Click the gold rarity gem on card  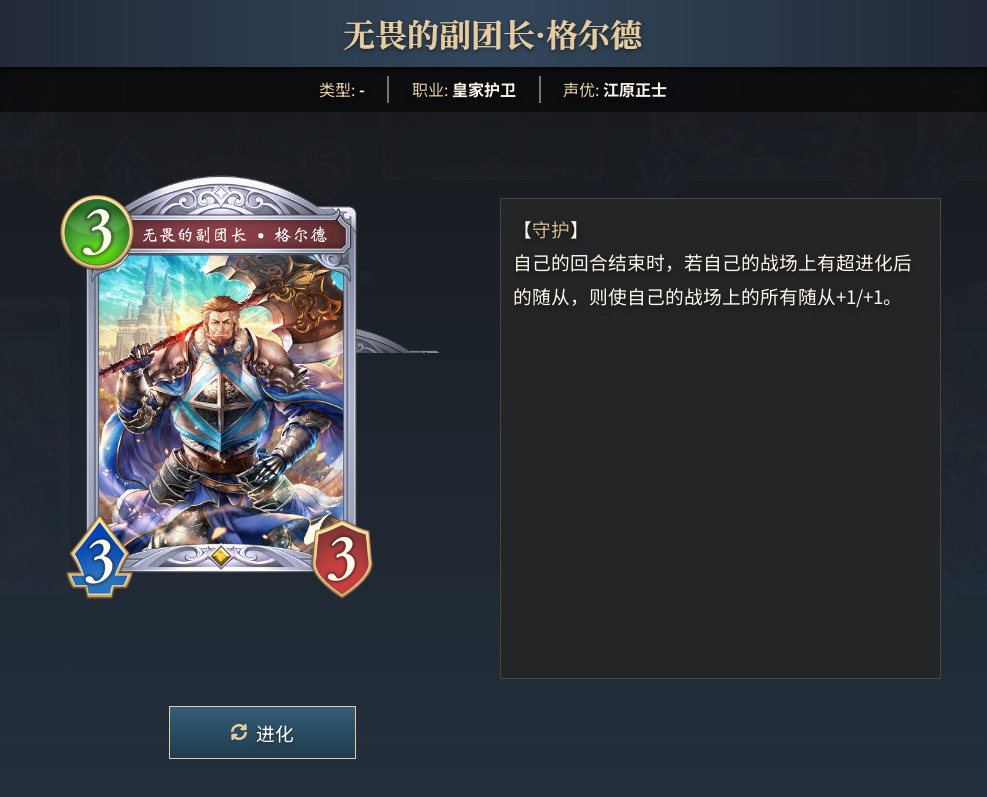pos(220,556)
